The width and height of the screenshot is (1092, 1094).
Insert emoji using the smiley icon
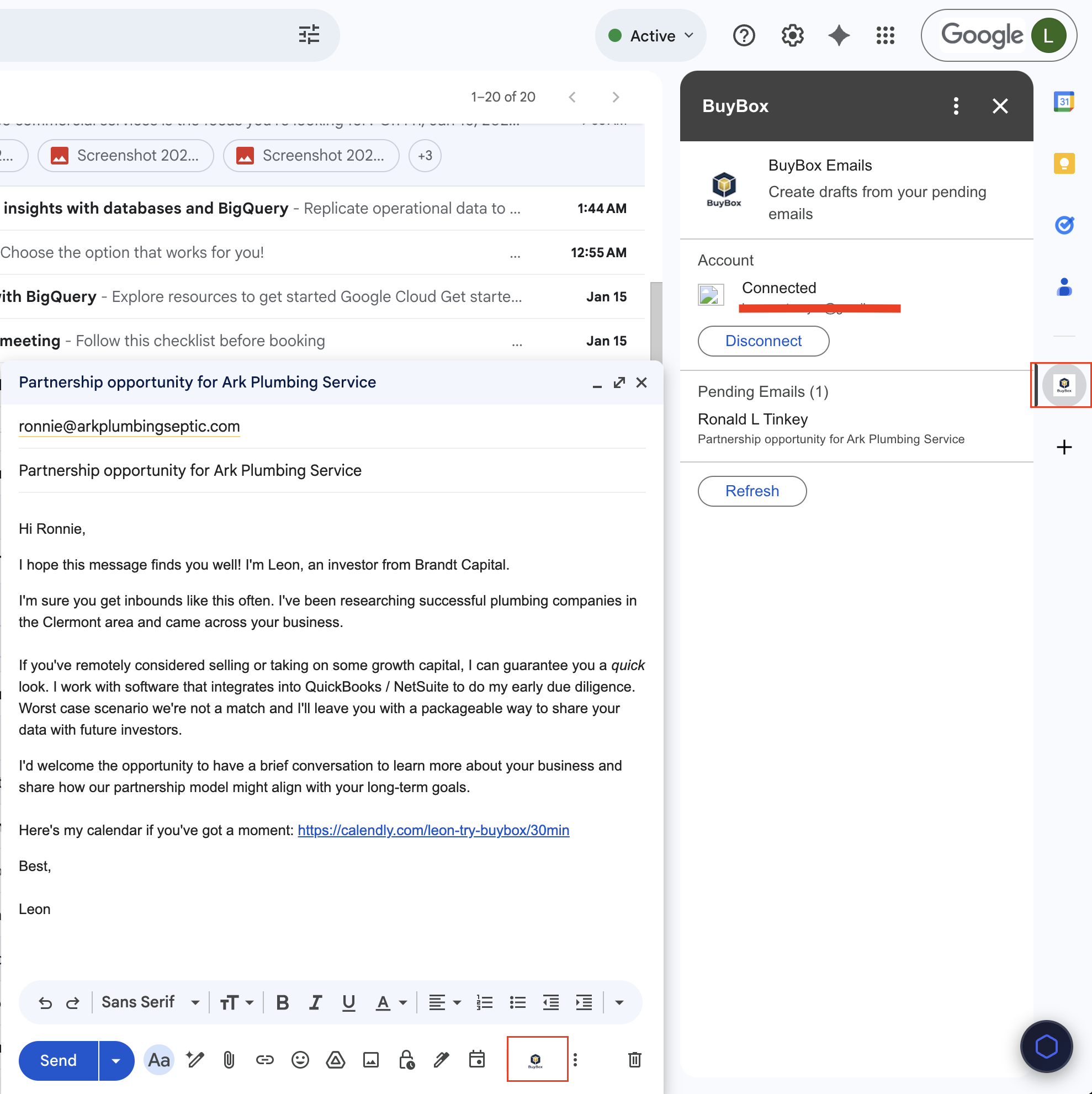coord(300,1059)
